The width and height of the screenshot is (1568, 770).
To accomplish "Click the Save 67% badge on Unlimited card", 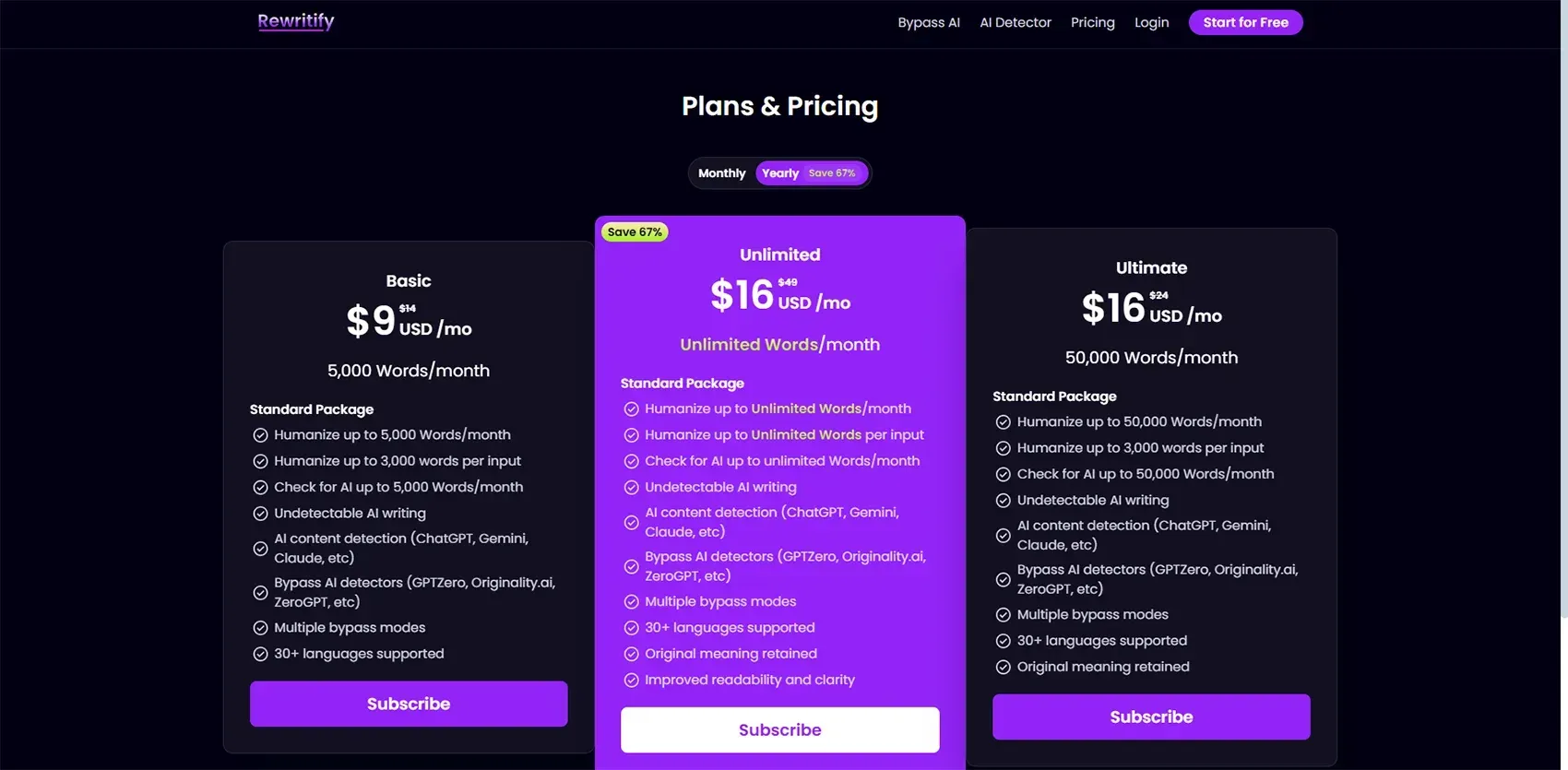I will (635, 231).
